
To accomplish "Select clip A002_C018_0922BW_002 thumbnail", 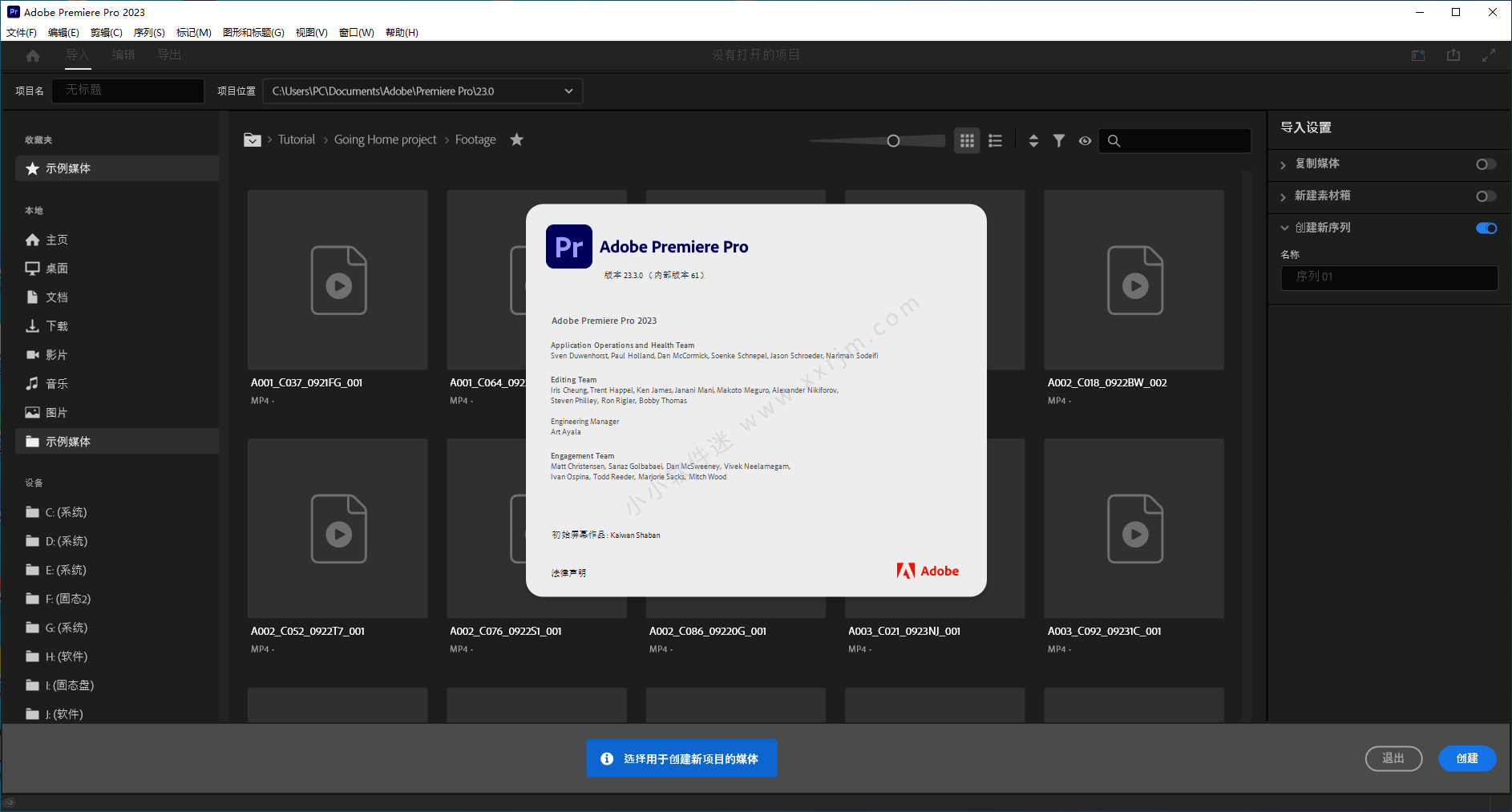I will (x=1134, y=280).
